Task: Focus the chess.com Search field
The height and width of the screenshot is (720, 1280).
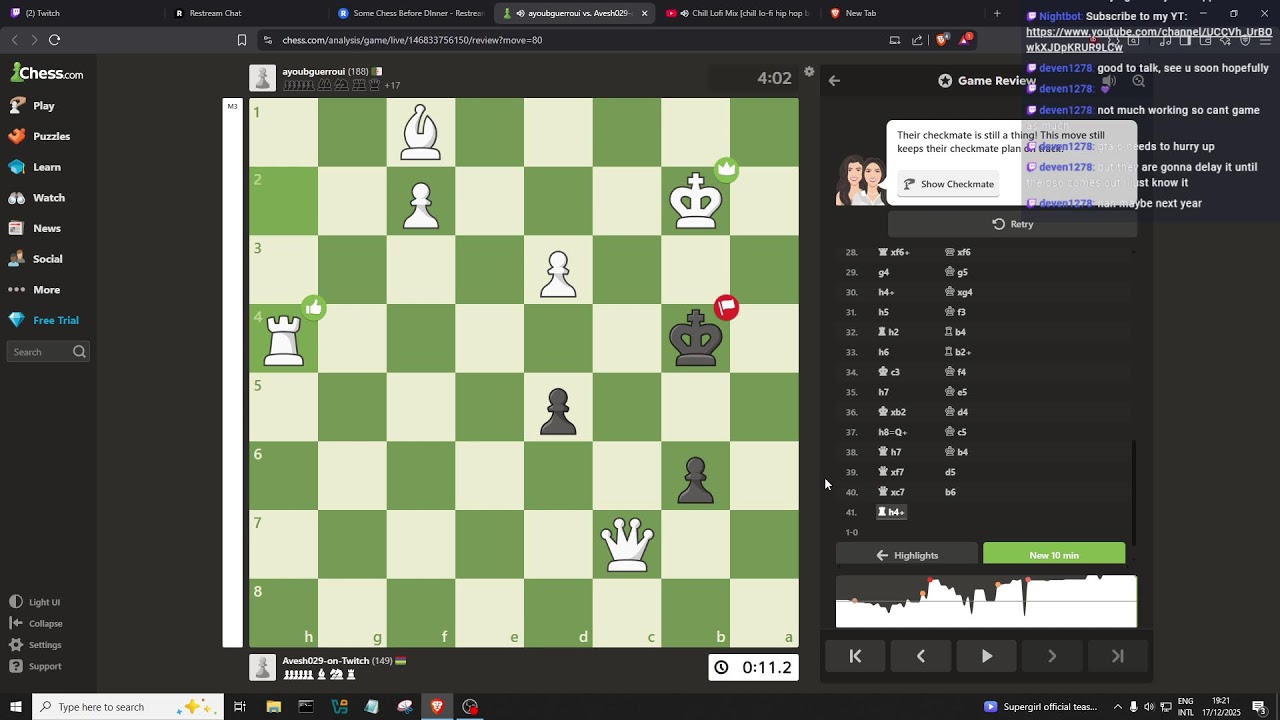Action: click(49, 352)
